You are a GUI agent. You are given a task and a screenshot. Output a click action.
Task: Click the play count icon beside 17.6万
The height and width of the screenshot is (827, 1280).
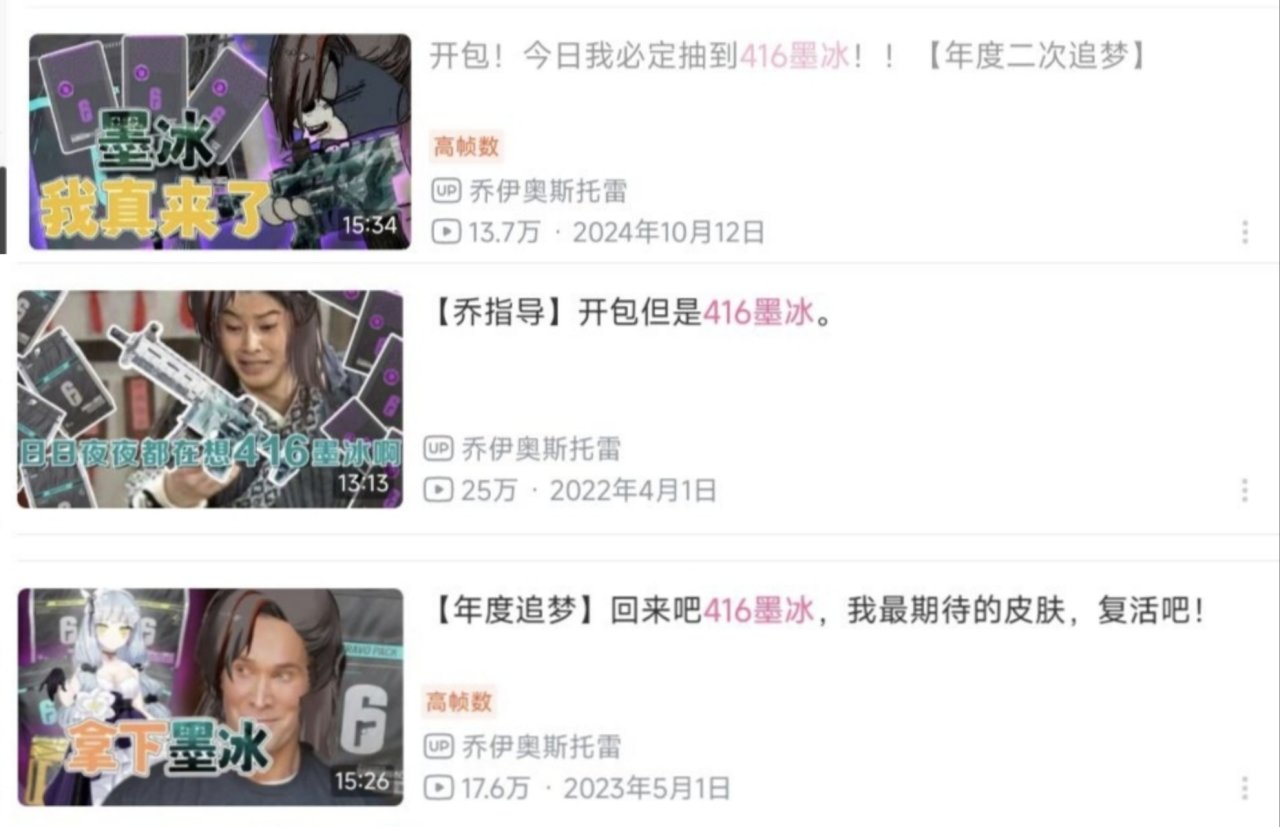tap(438, 787)
